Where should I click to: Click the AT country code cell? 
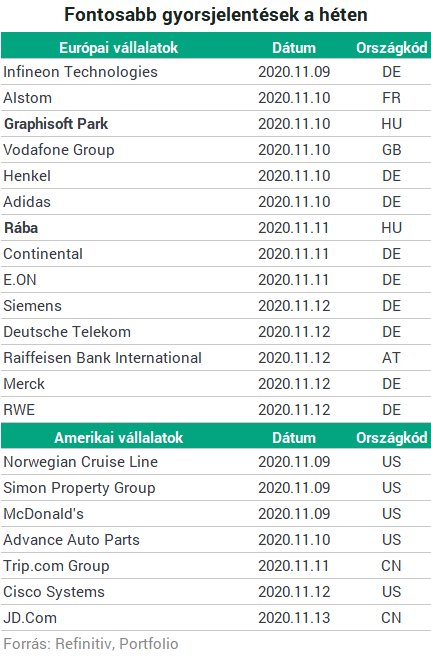pos(391,358)
